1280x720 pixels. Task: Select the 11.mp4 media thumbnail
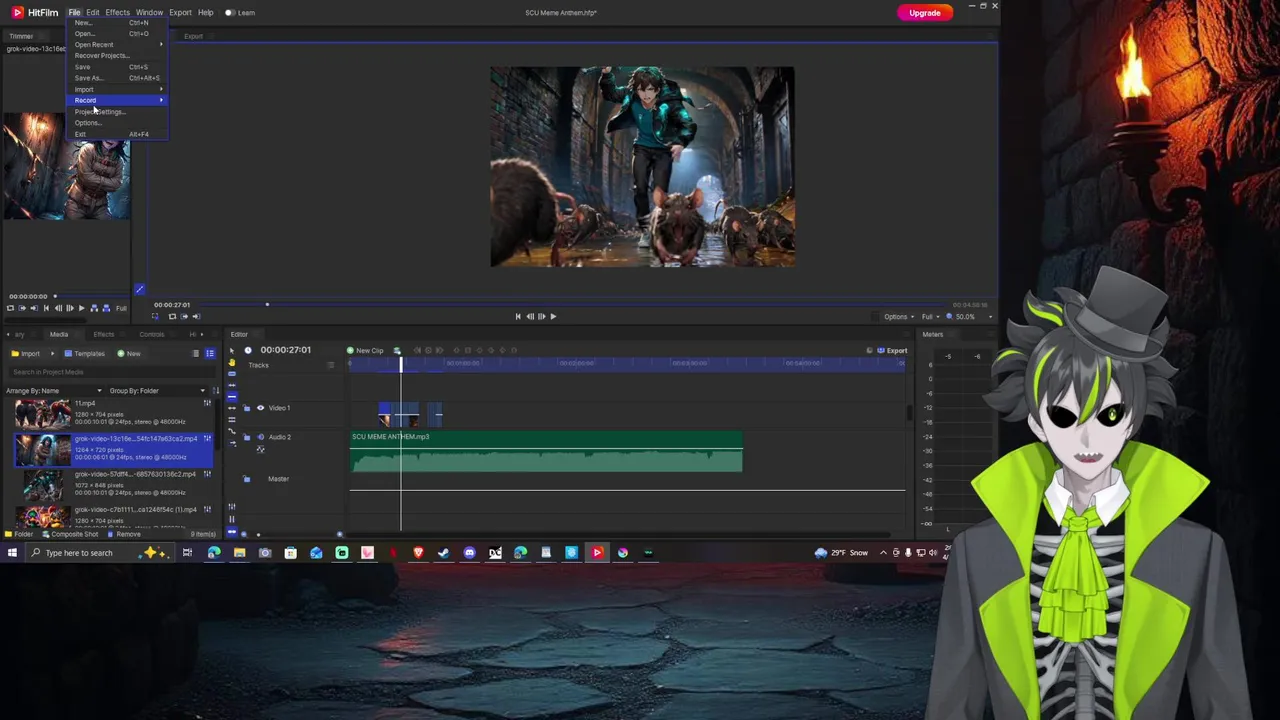42,413
